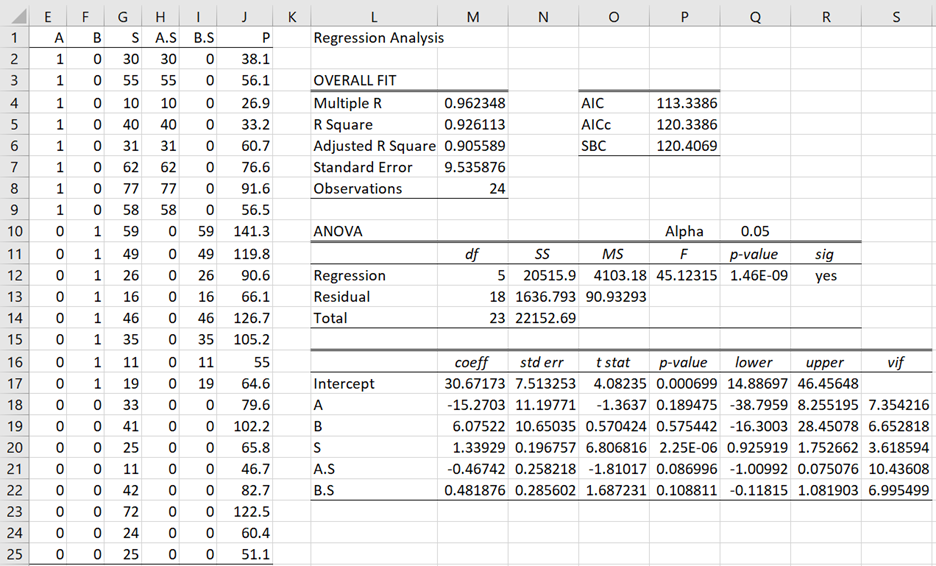The image size is (936, 566).
Task: Click the 'std err' heading cell
Action: pyautogui.click(x=543, y=362)
